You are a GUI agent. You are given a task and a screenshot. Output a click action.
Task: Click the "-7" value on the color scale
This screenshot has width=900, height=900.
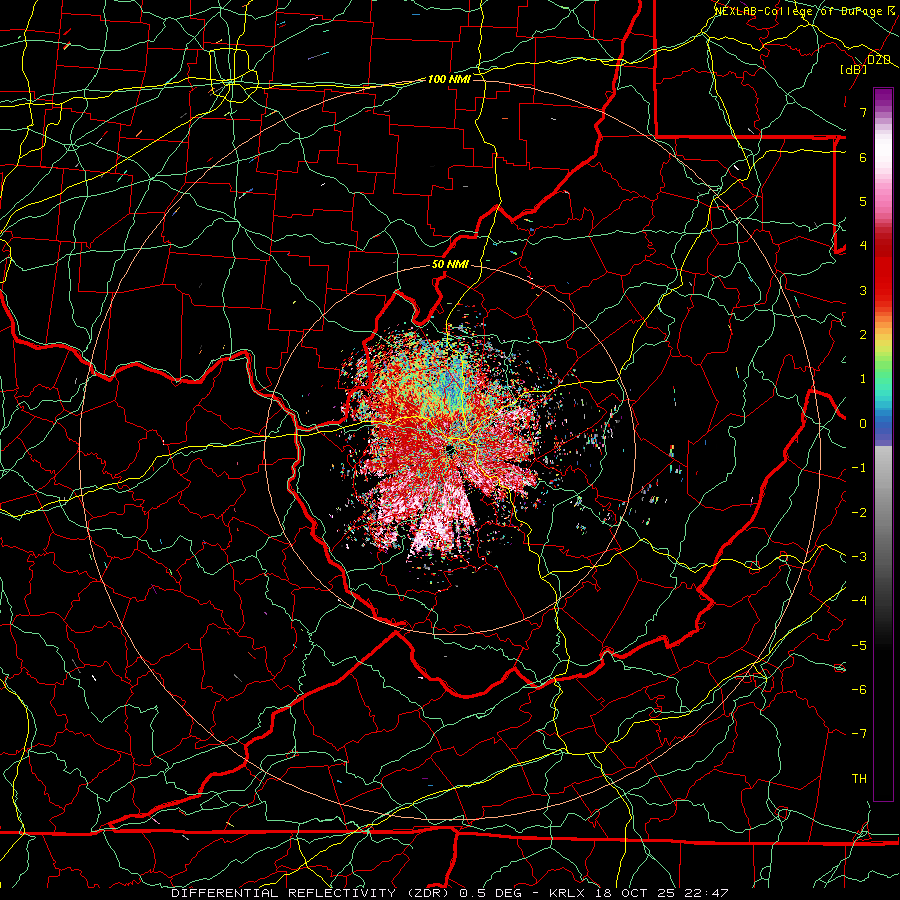pyautogui.click(x=859, y=734)
